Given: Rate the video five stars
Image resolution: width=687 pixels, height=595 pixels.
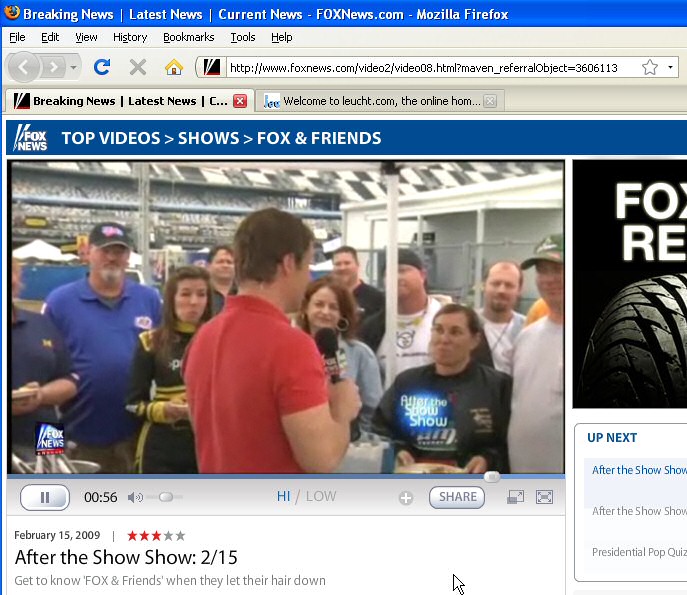Looking at the screenshot, I should 180,535.
